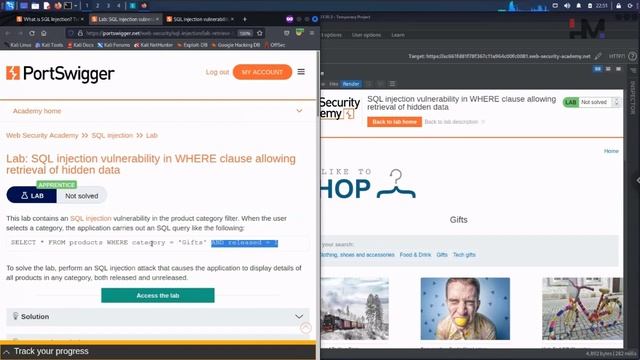
Task: Select the side-by-side layout icon in Burp
Action: (598, 69)
